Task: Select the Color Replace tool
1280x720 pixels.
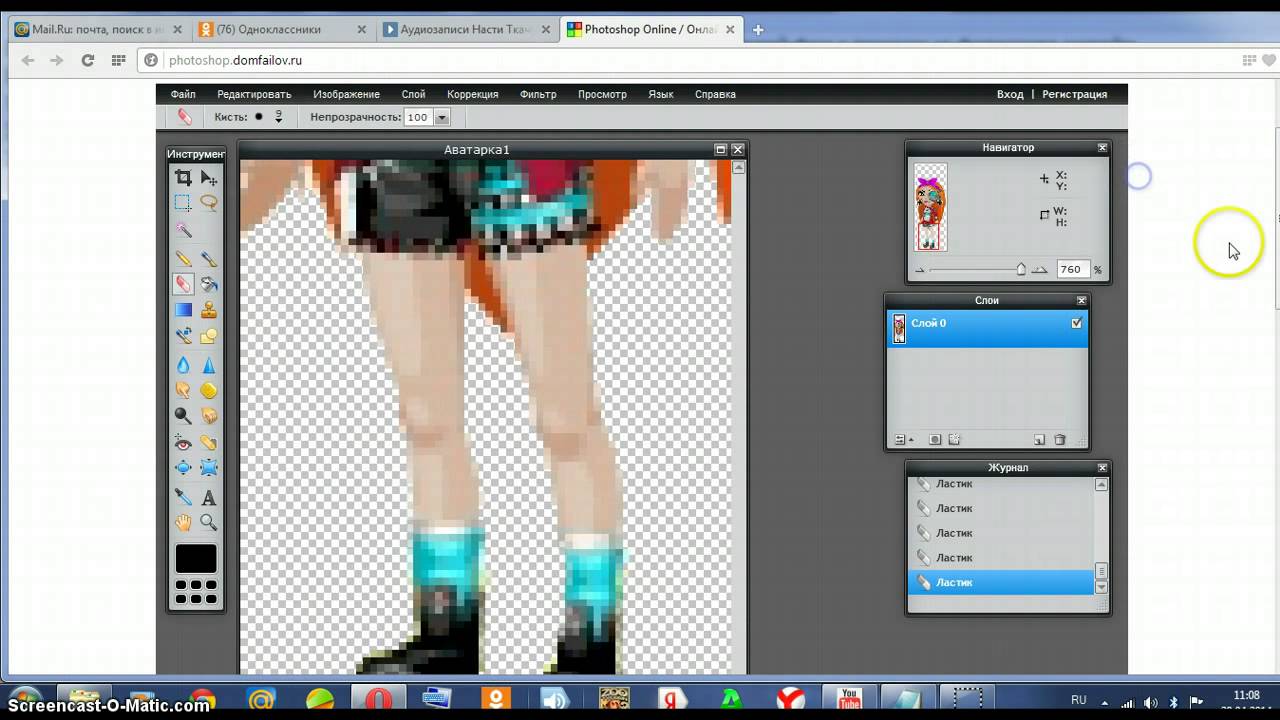Action: (x=183, y=336)
